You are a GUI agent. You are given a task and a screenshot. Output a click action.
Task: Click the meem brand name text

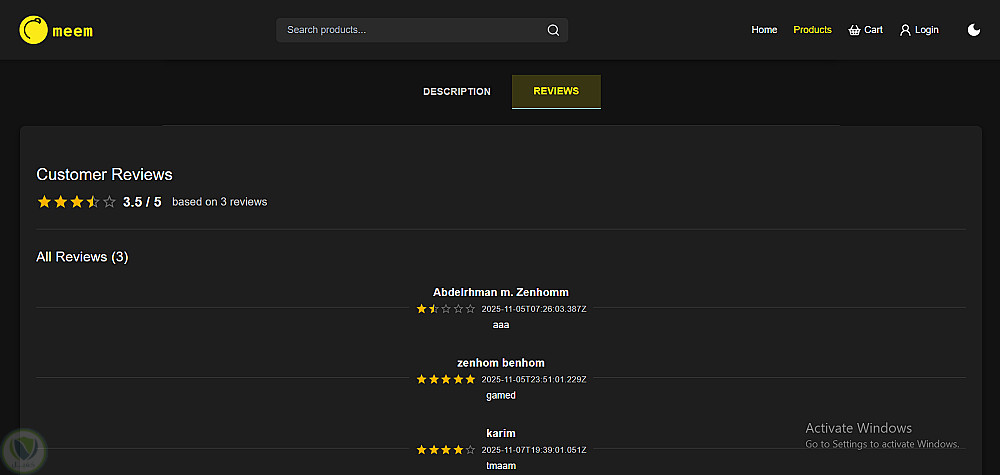point(73,31)
